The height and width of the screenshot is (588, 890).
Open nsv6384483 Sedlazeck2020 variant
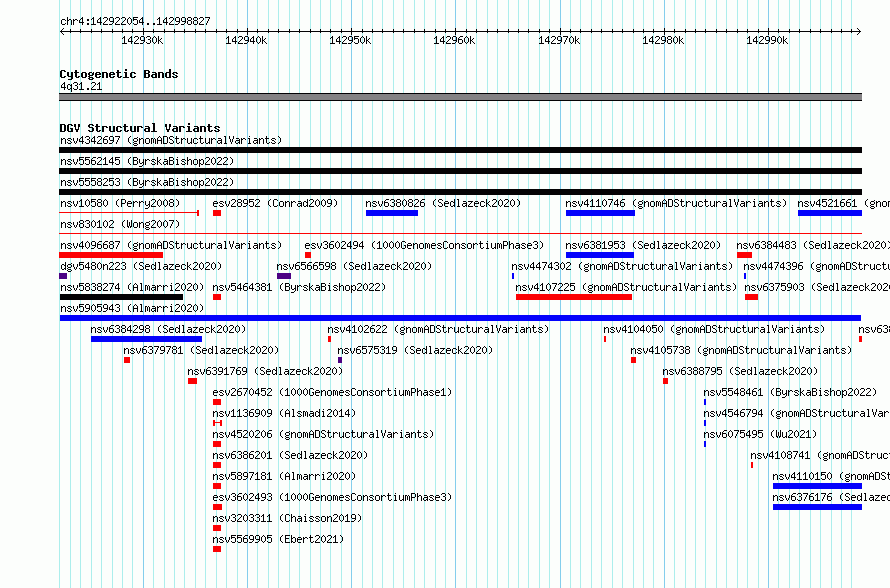tap(813, 245)
